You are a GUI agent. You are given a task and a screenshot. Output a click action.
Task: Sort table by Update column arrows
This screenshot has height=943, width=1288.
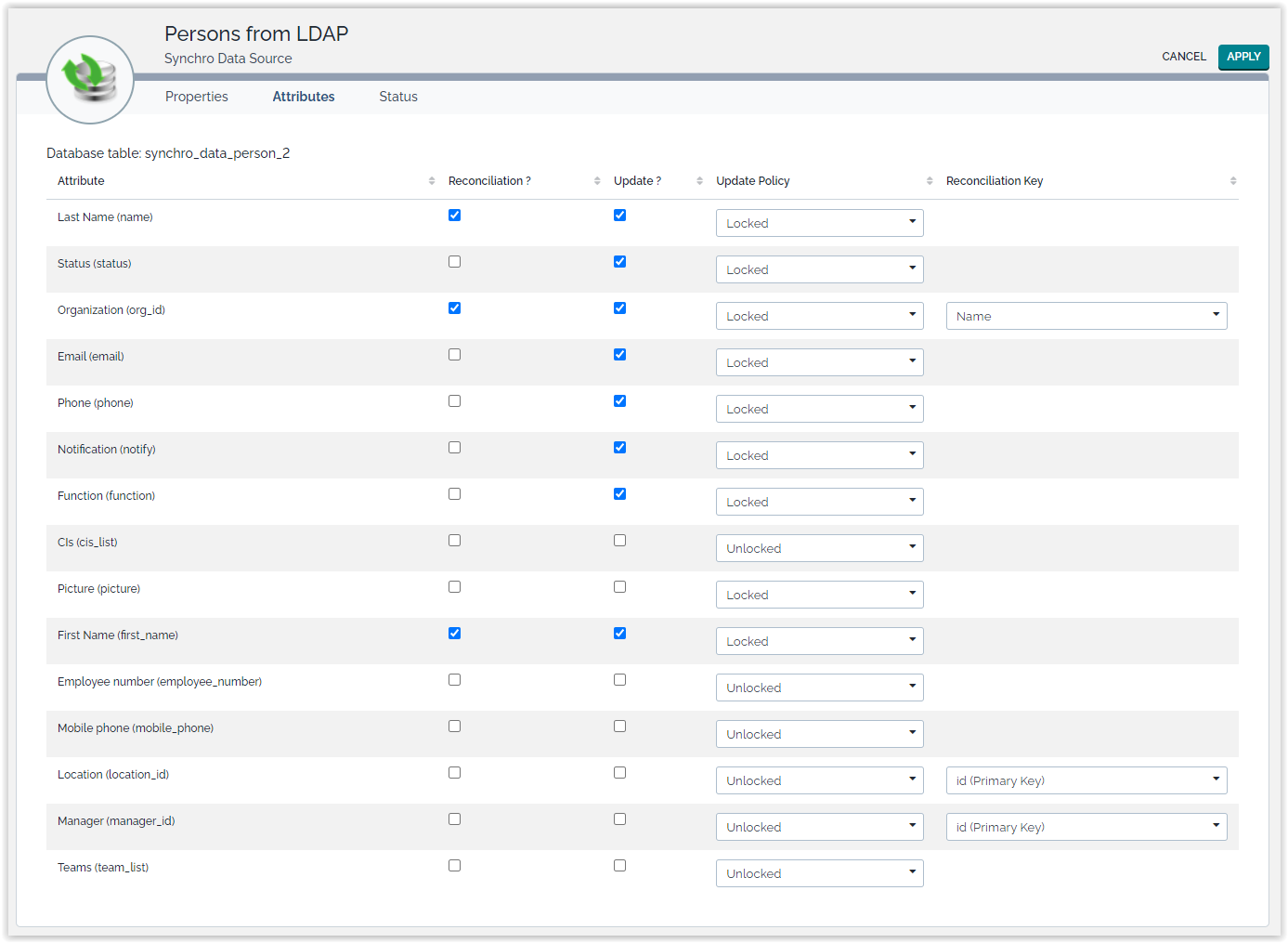pyautogui.click(x=699, y=181)
